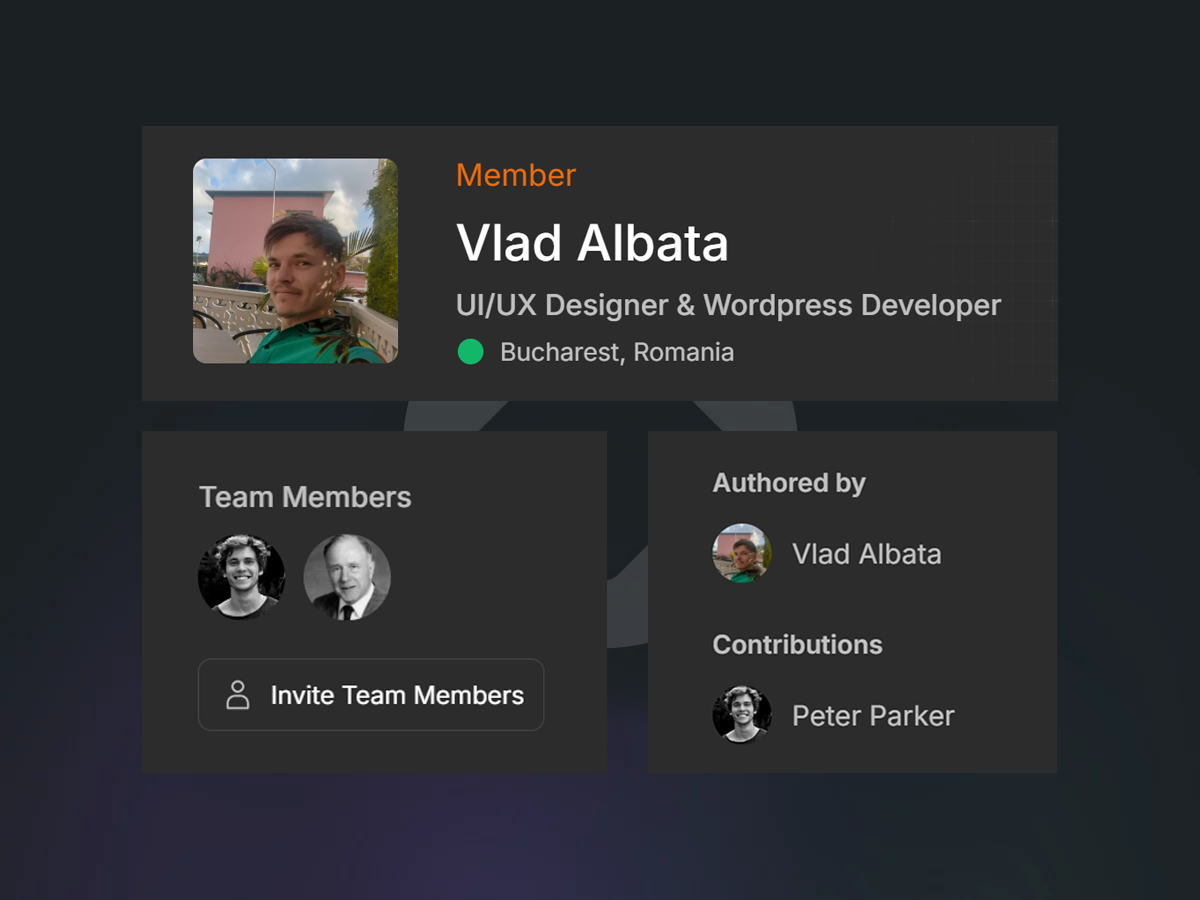Click the small avatar beside Vlad Albata under Authored by
This screenshot has width=1200, height=900.
click(742, 553)
